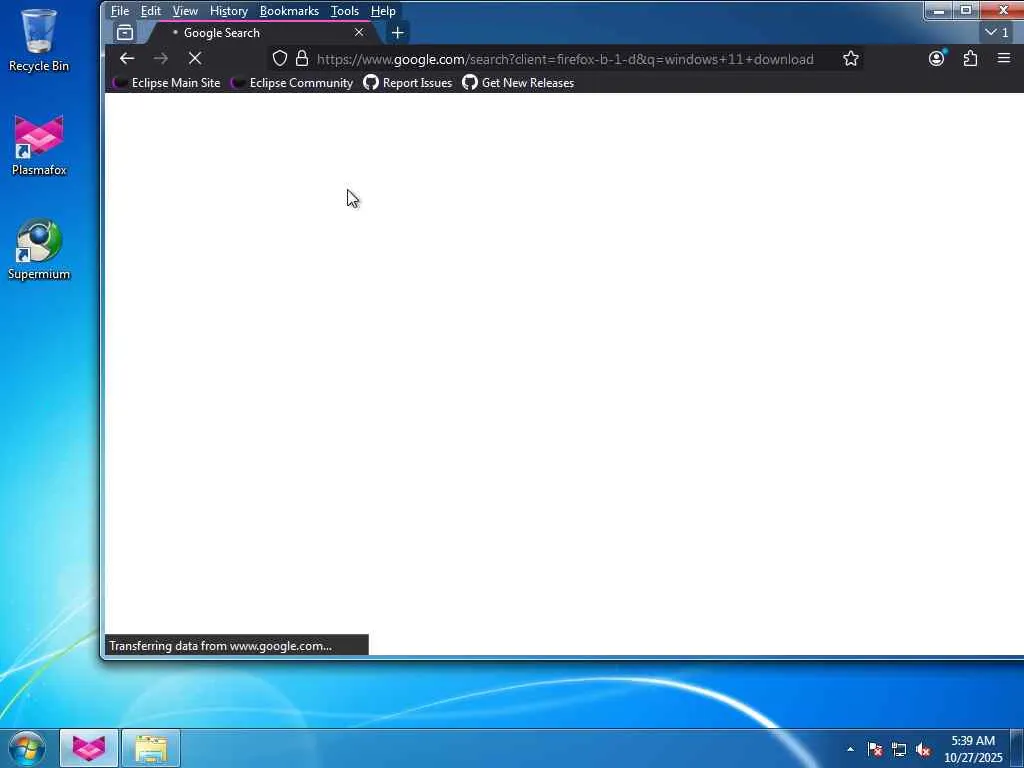Open the File menu
1024x768 pixels.
(120, 11)
